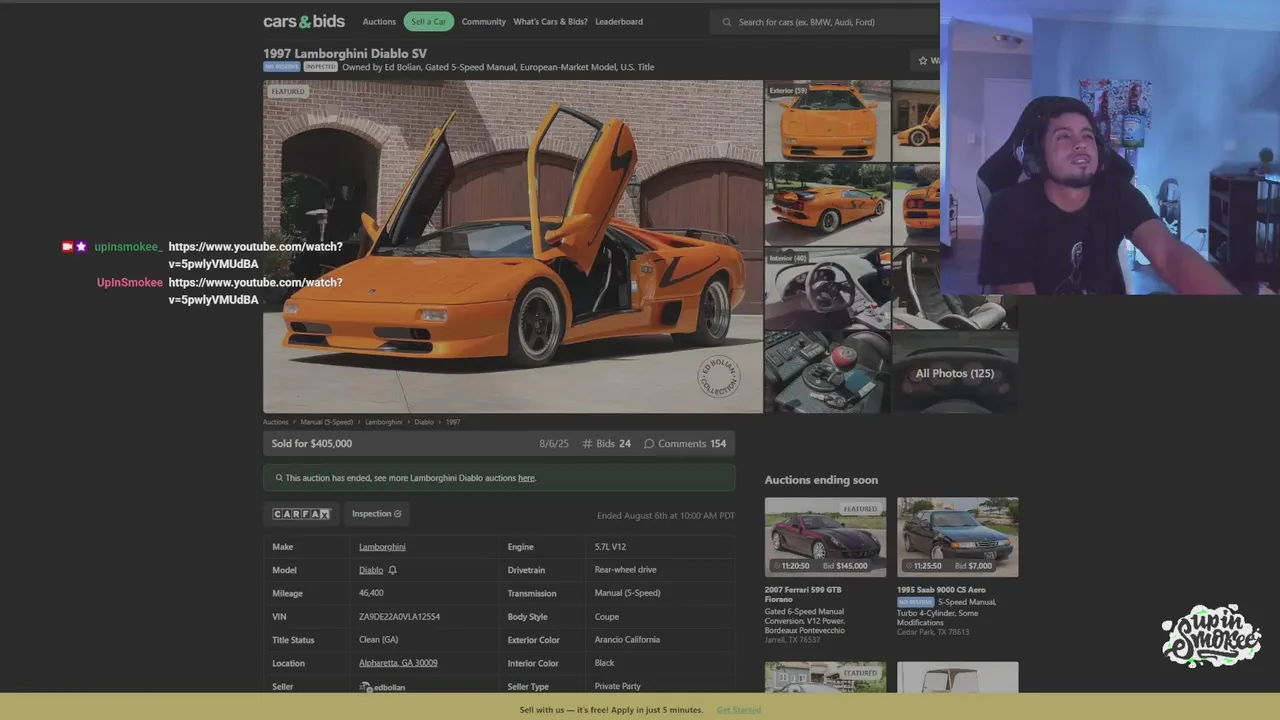1280x720 pixels.
Task: Click the clock icon on the Ferrari 599 card
Action: pyautogui.click(x=776, y=566)
